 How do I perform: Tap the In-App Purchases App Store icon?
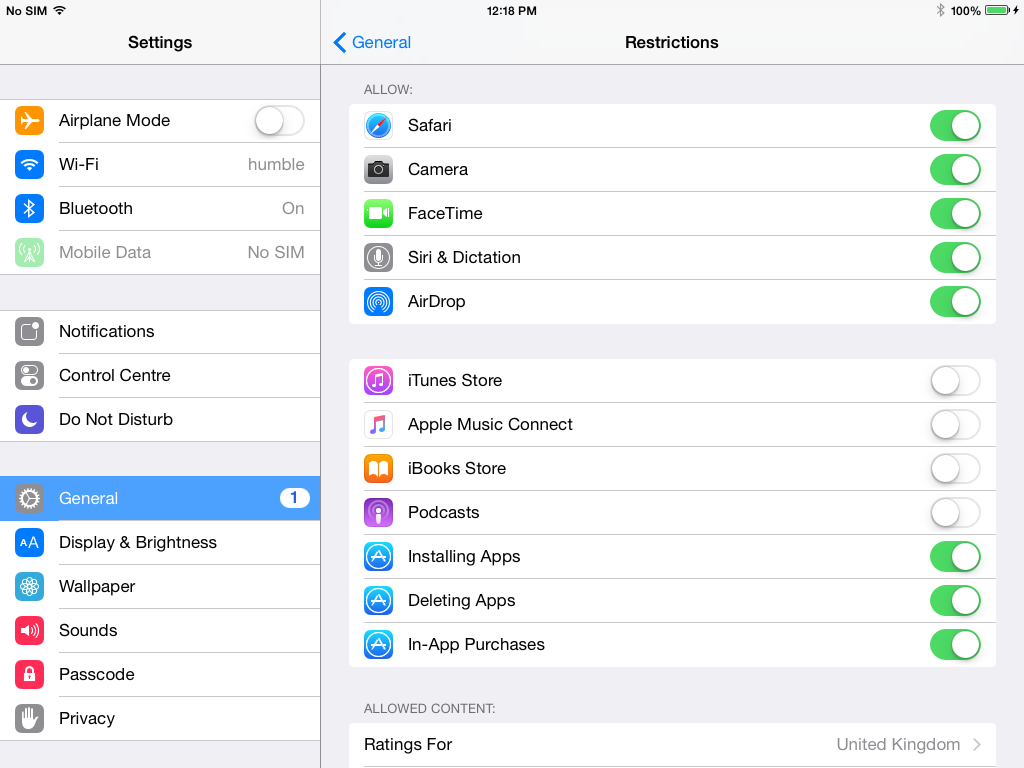click(x=378, y=645)
